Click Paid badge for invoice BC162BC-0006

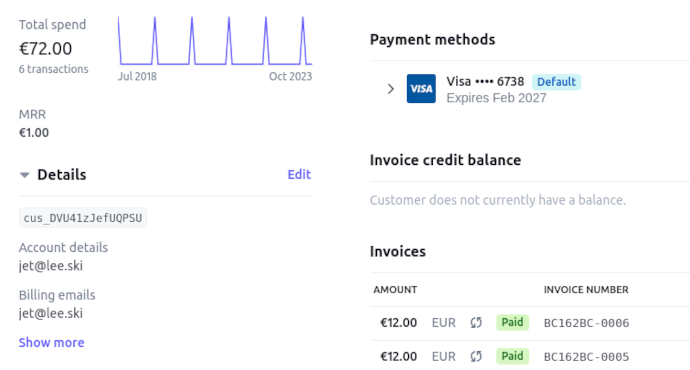[512, 322]
